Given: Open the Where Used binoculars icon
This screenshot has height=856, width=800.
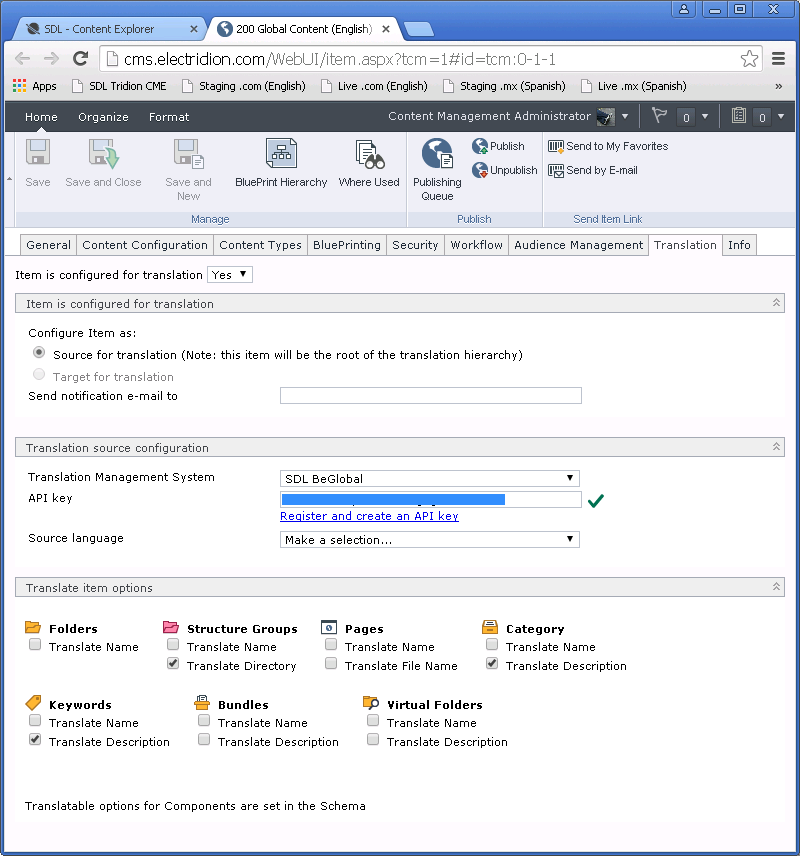Looking at the screenshot, I should (x=369, y=155).
